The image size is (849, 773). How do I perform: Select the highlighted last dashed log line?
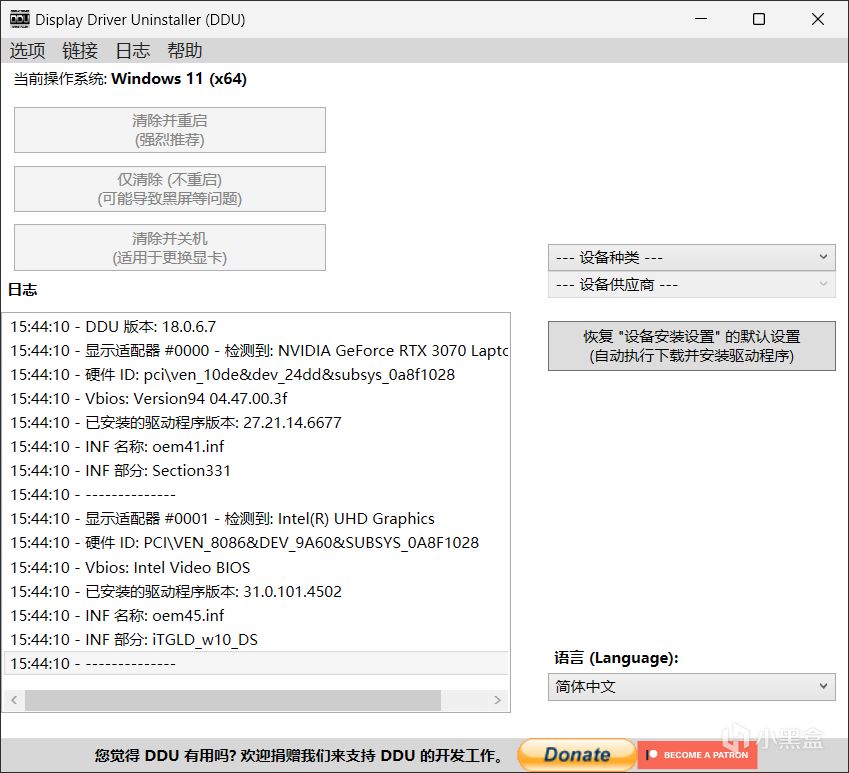[257, 663]
